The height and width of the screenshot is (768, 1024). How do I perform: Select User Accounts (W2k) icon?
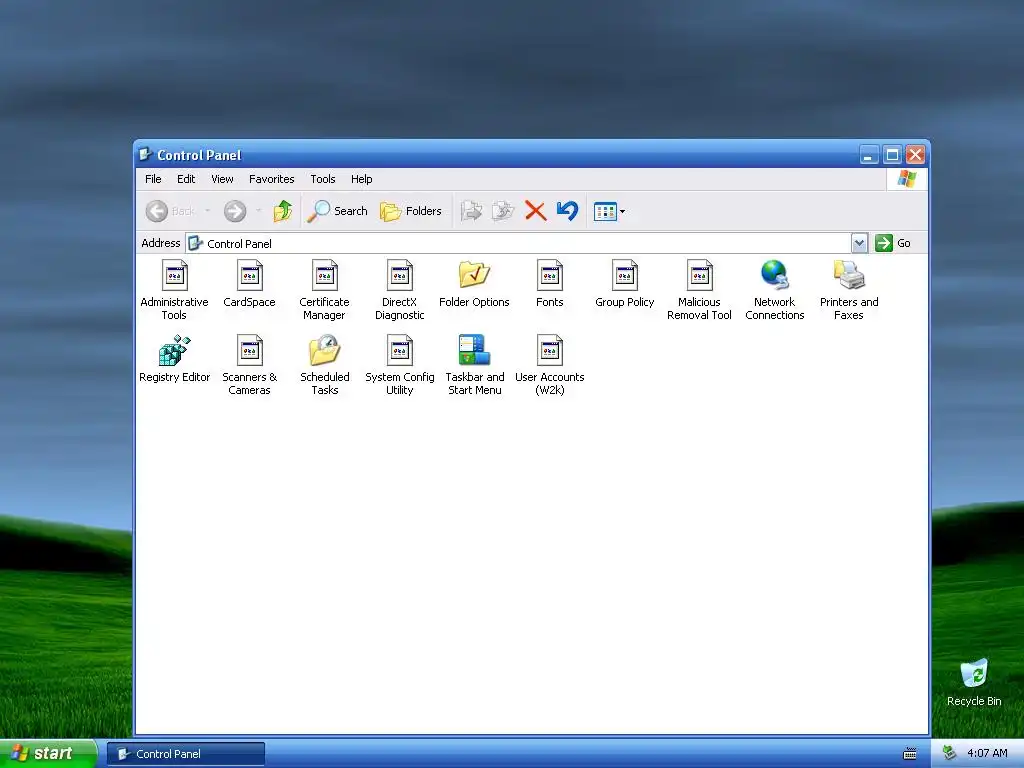pos(550,350)
